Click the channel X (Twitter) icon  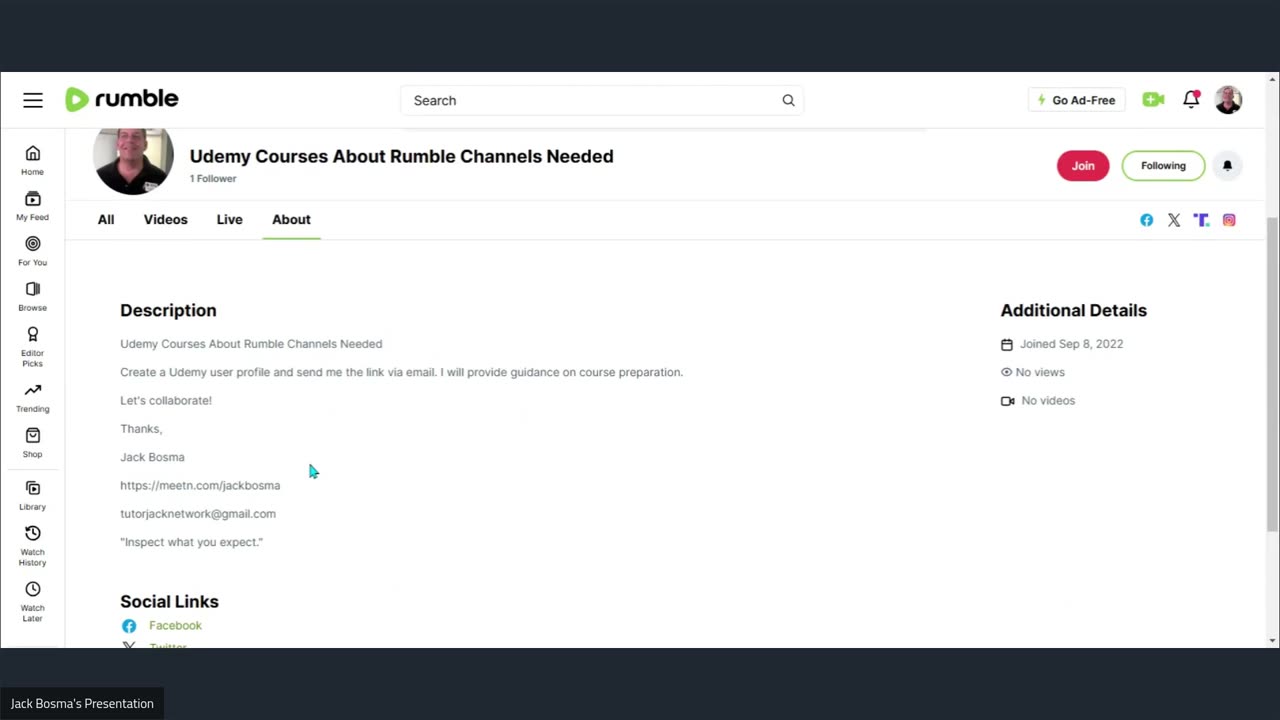coord(1174,220)
